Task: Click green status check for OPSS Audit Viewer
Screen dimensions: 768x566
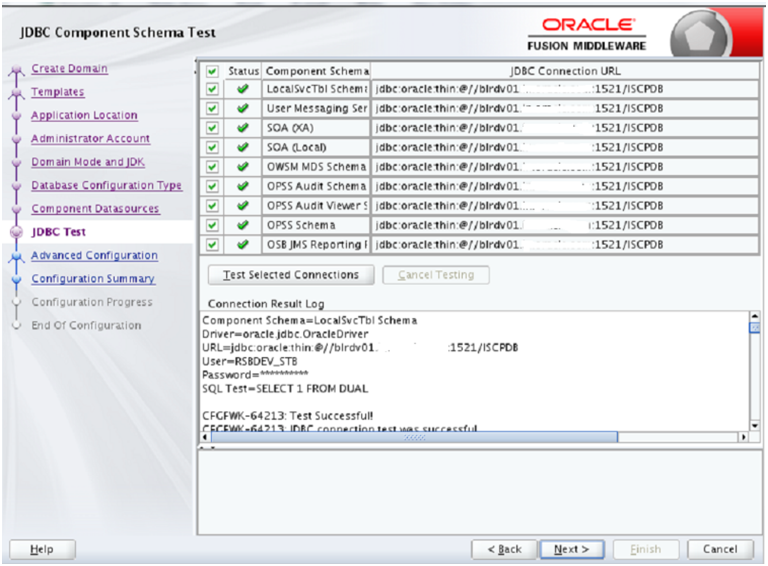Action: pos(242,206)
